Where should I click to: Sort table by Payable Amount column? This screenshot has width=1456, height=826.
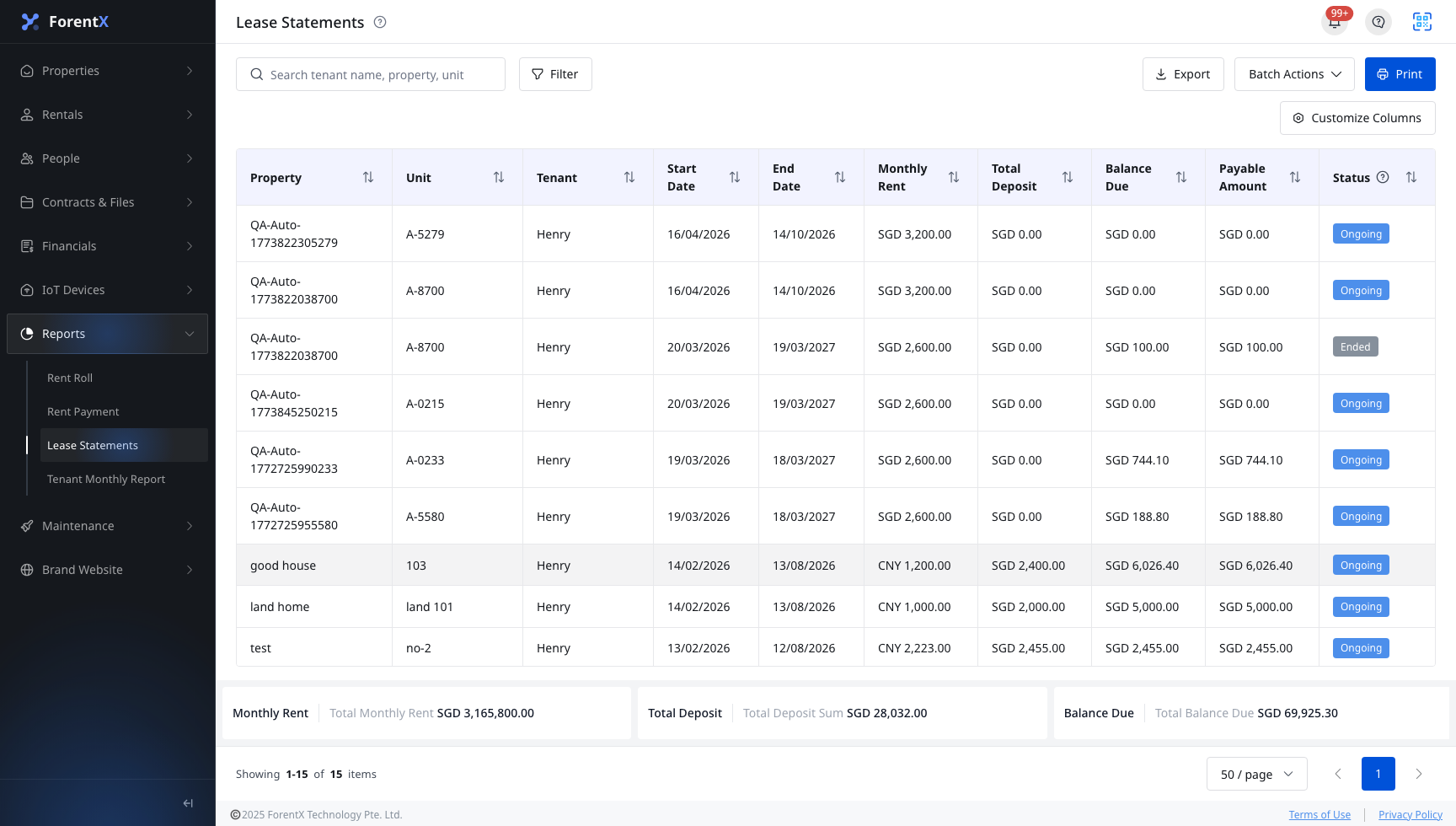click(1295, 177)
